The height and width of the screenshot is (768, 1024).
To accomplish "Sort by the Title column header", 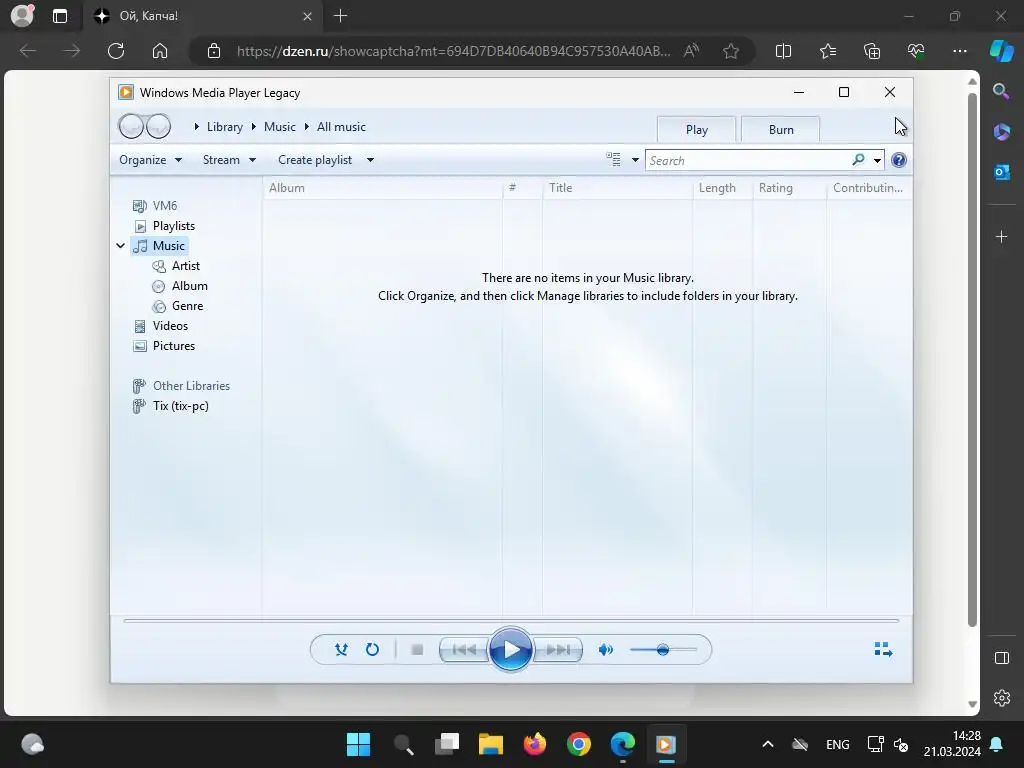I will [x=616, y=188].
